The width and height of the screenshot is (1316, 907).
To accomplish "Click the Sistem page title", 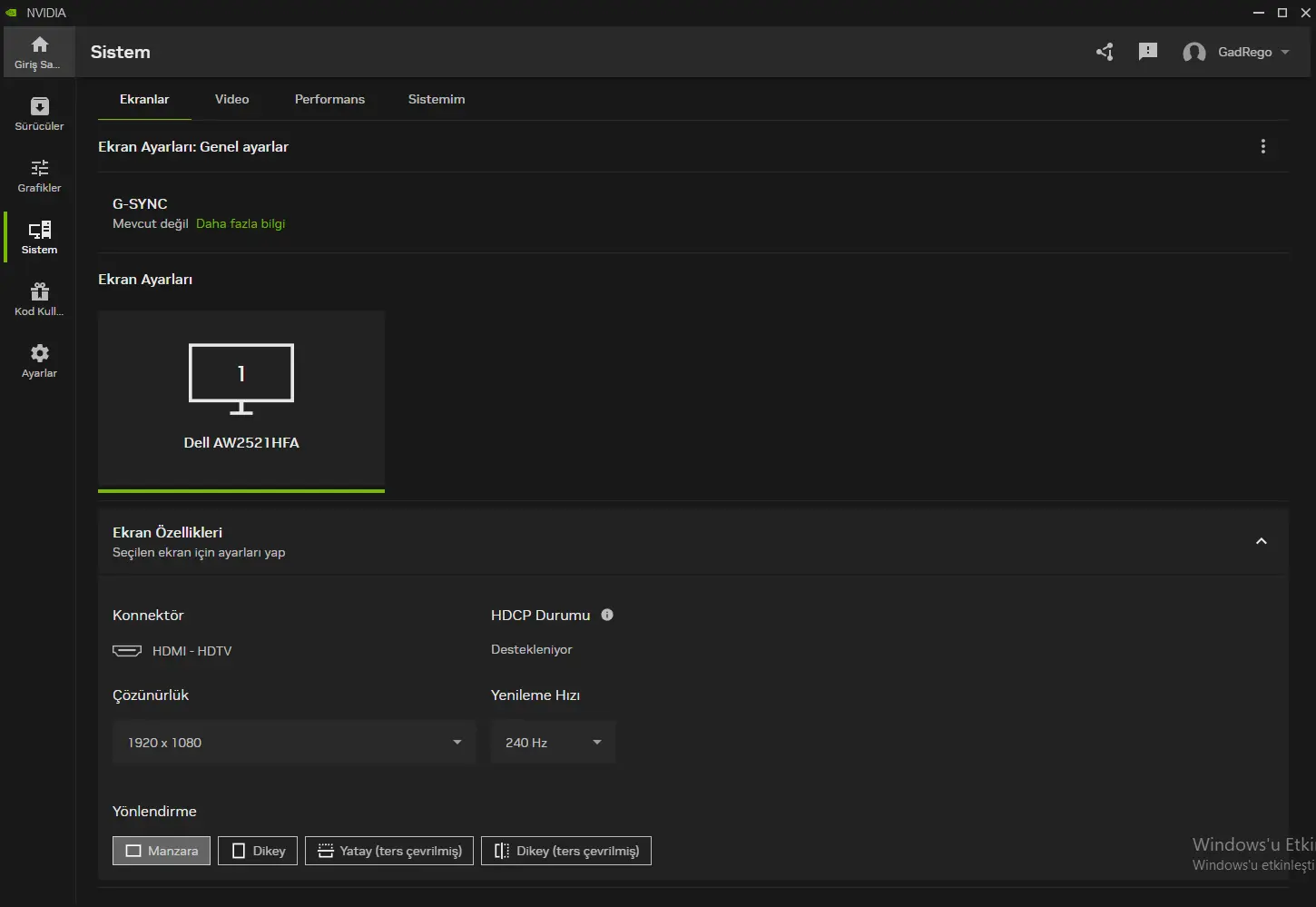I will (121, 52).
